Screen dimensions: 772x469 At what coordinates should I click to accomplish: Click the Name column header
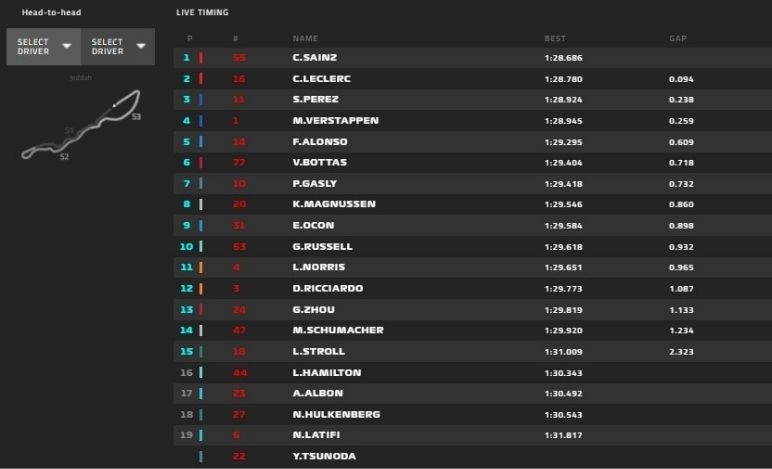[305, 38]
